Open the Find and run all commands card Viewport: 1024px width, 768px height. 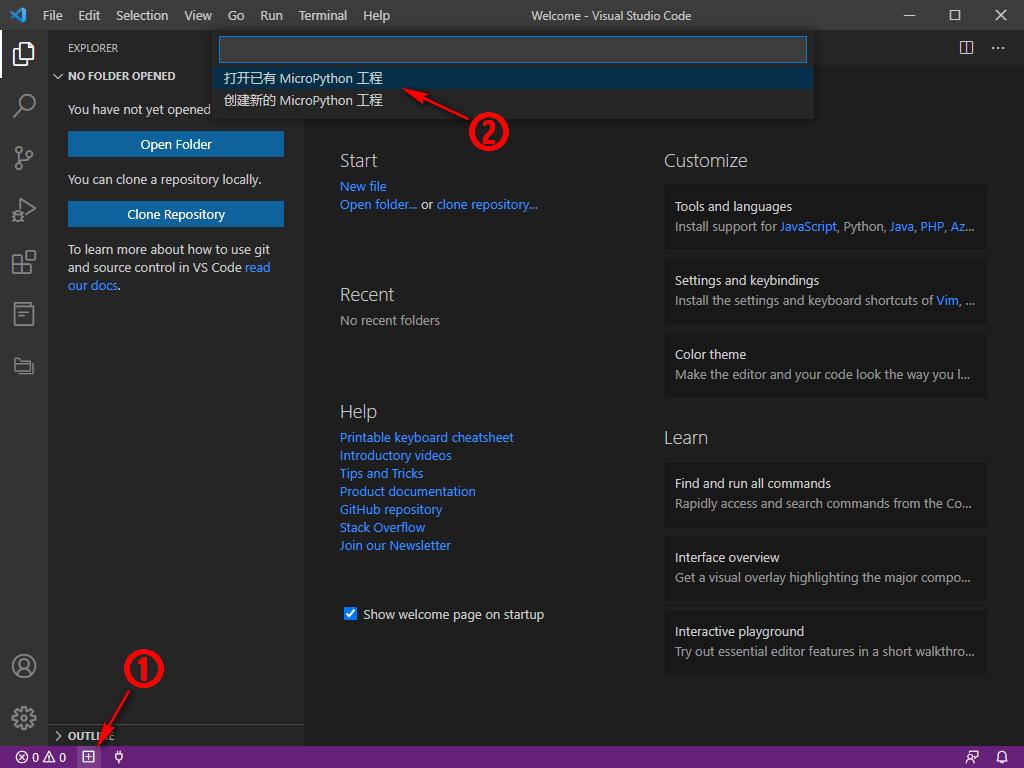pyautogui.click(x=825, y=494)
